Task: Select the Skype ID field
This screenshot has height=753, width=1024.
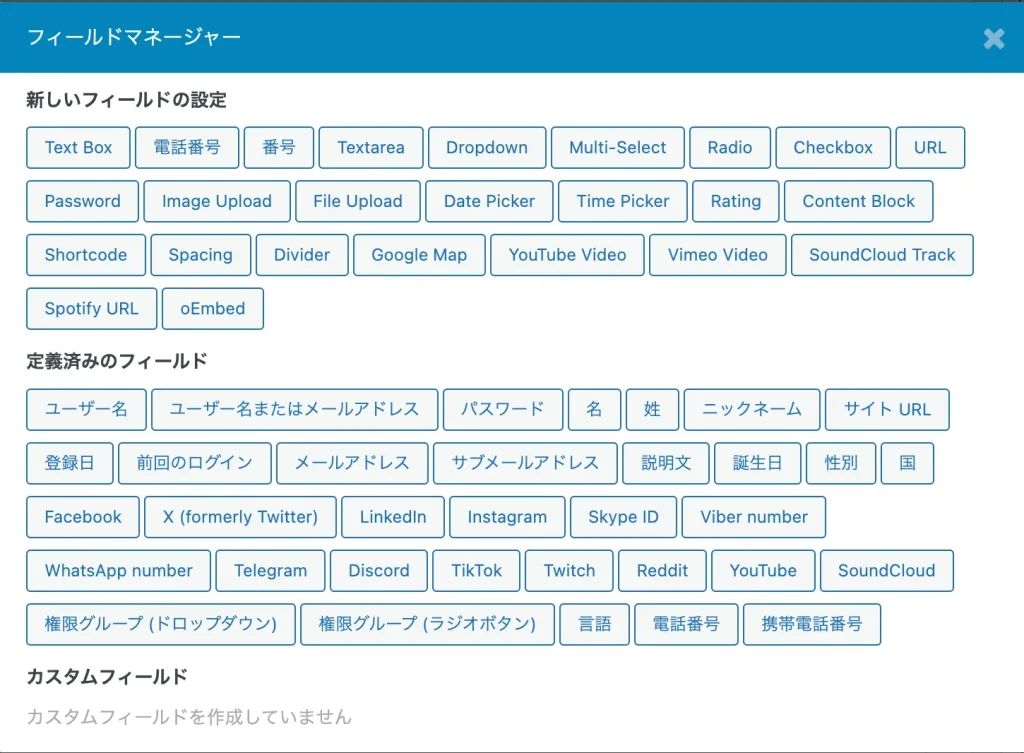Action: tap(623, 517)
